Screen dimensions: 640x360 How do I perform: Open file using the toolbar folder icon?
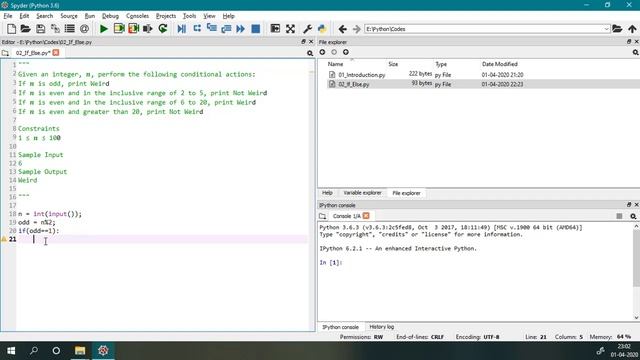pyautogui.click(x=26, y=29)
